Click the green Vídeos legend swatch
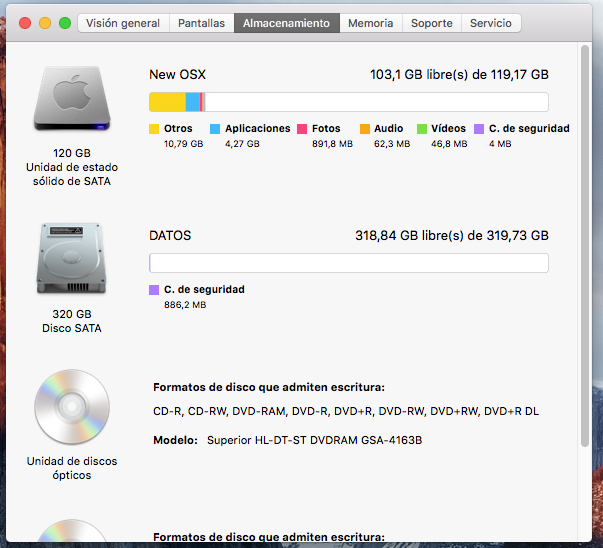 click(422, 129)
